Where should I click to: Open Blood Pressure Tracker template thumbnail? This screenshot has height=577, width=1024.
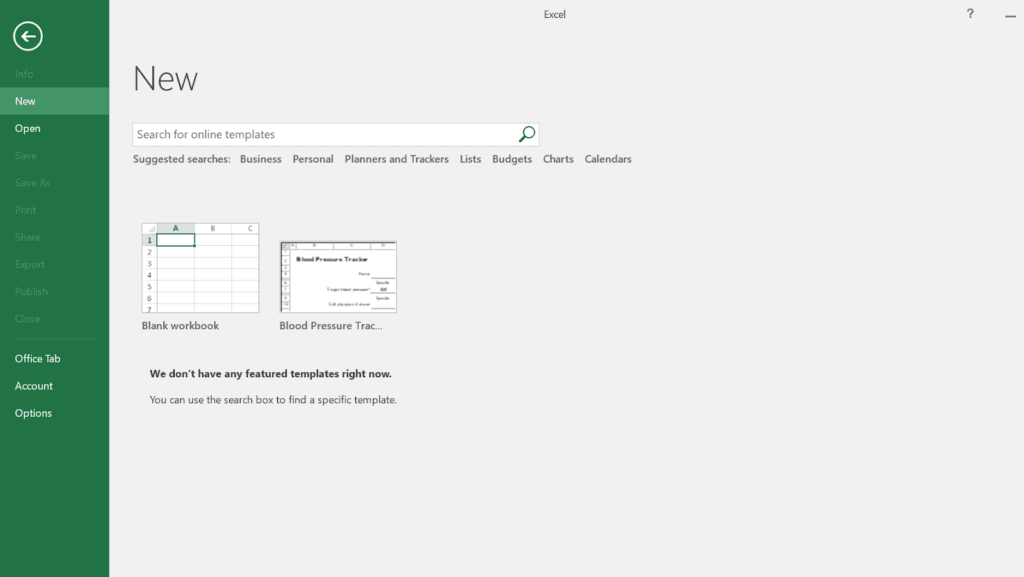click(x=338, y=277)
